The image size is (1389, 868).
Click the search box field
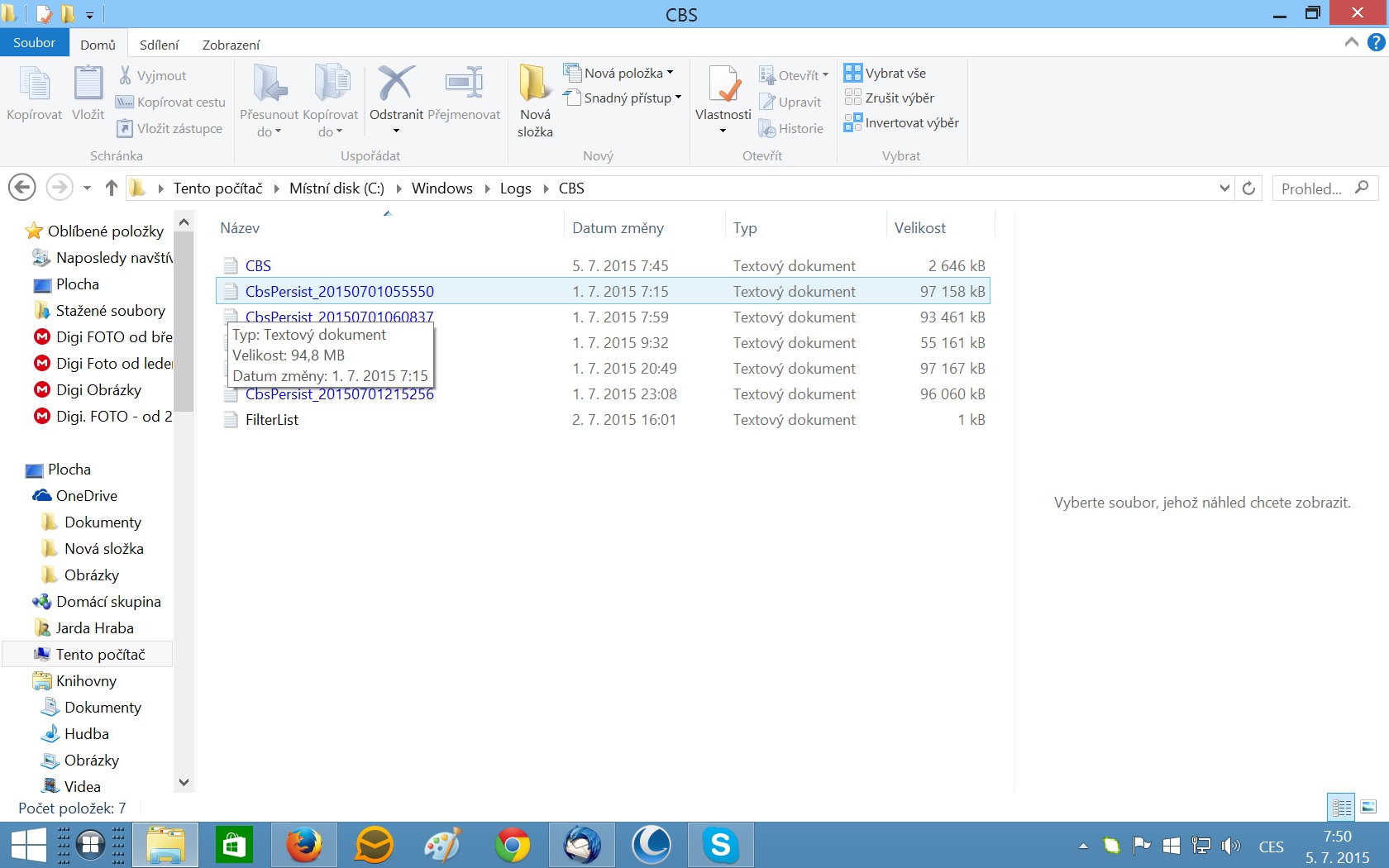tap(1315, 188)
